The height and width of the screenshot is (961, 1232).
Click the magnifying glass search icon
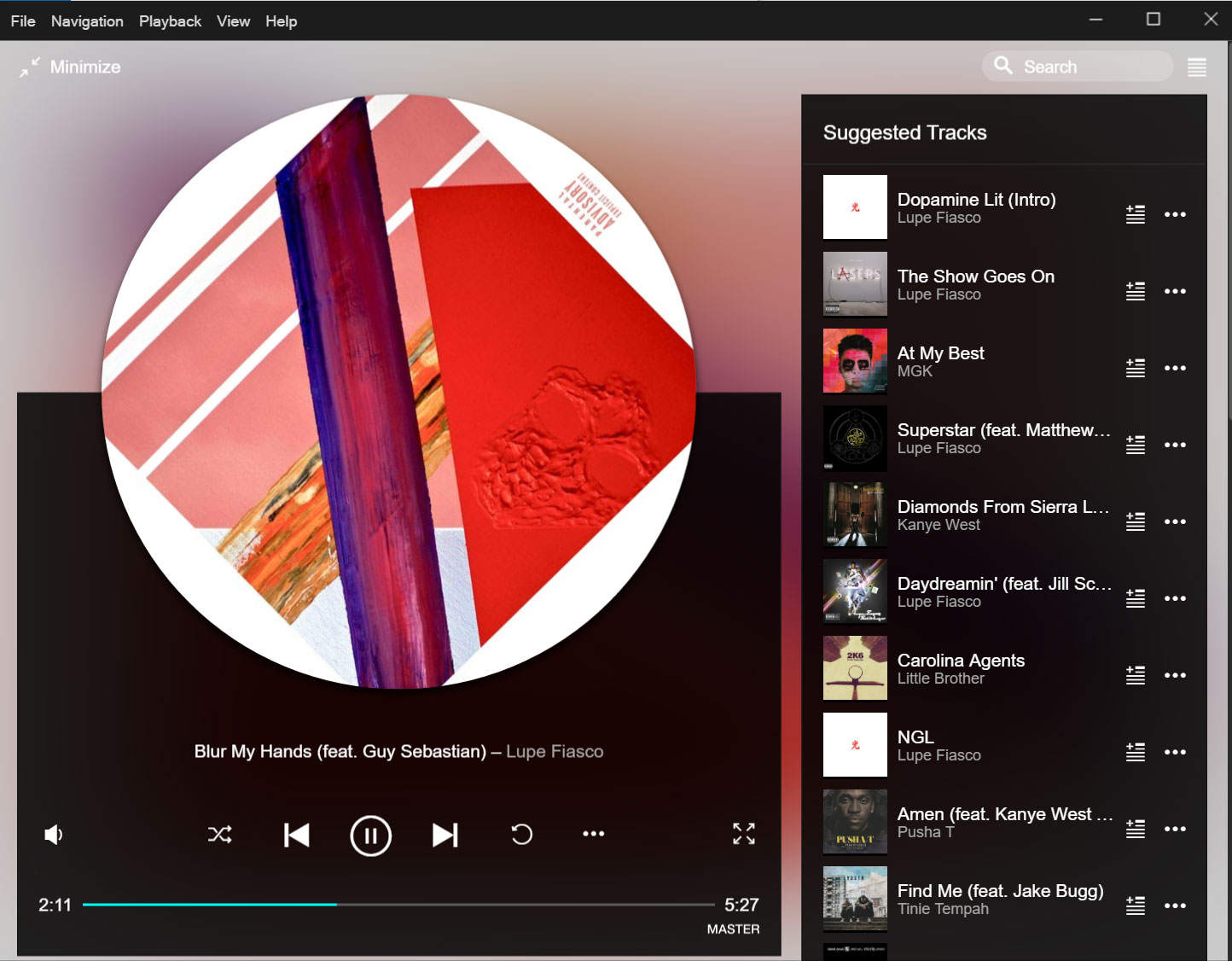pos(1003,66)
